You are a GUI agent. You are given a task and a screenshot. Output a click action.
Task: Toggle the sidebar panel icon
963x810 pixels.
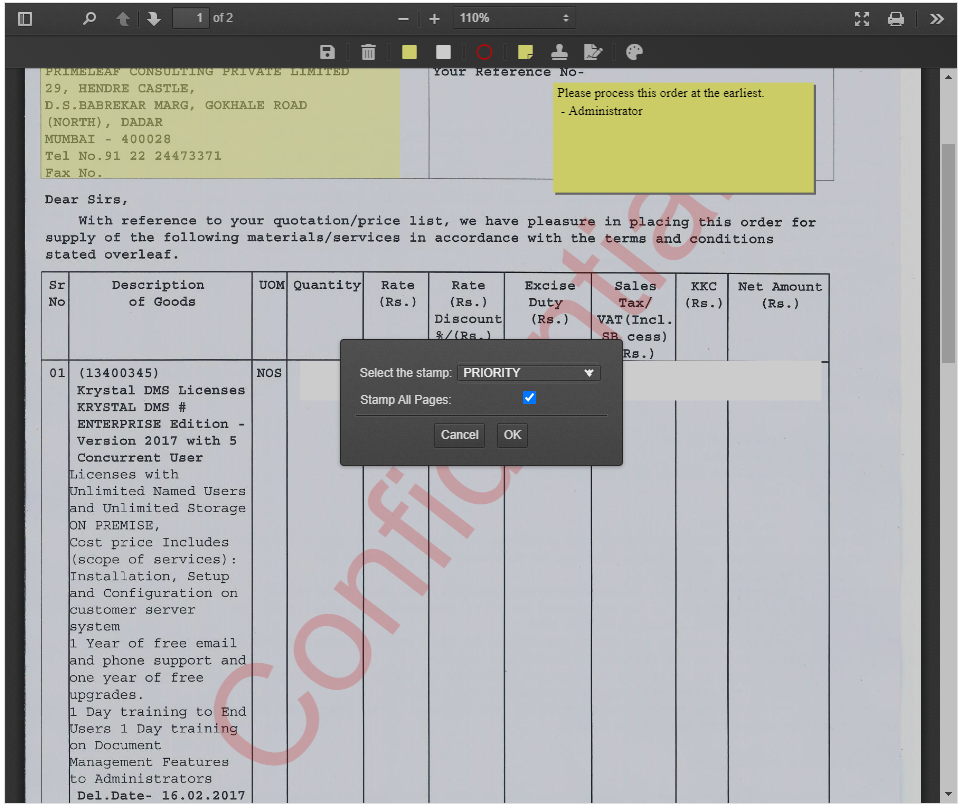point(25,18)
